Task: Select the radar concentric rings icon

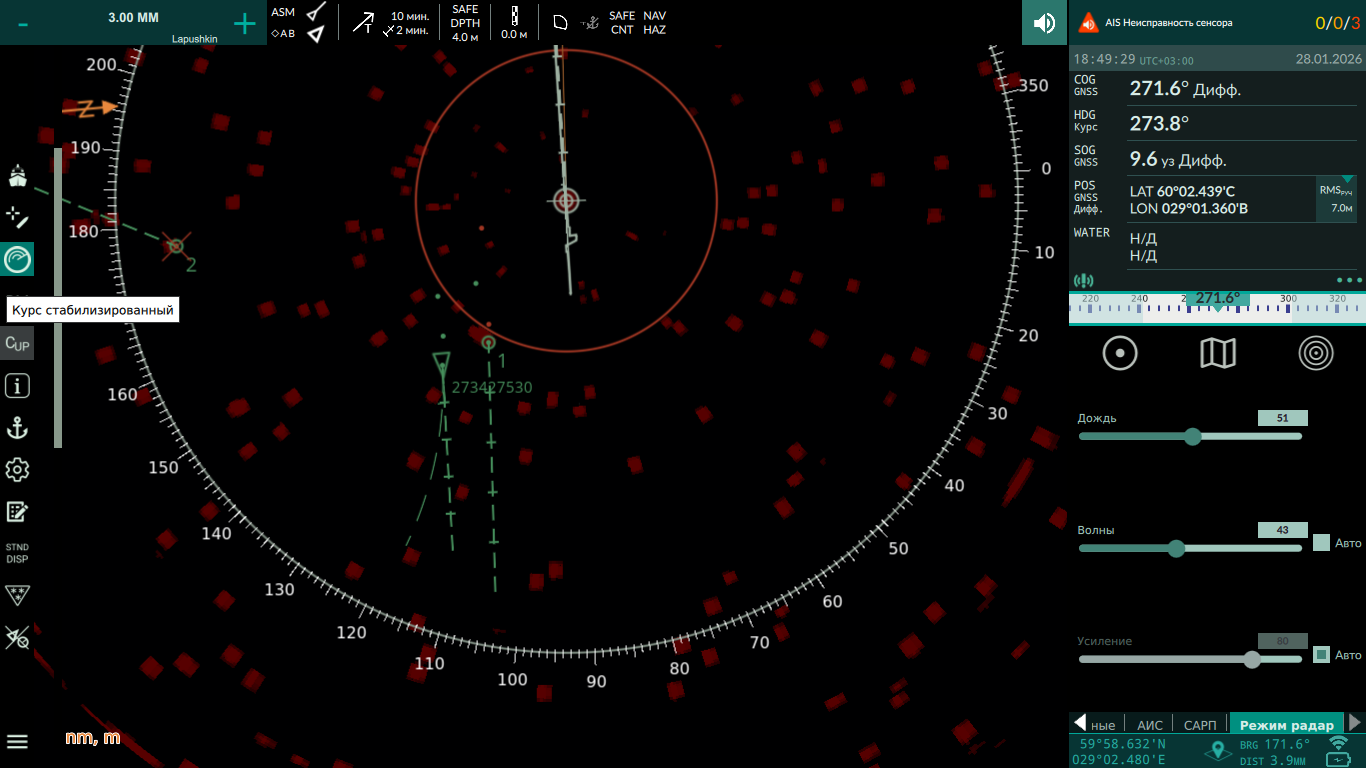Action: [x=1316, y=353]
